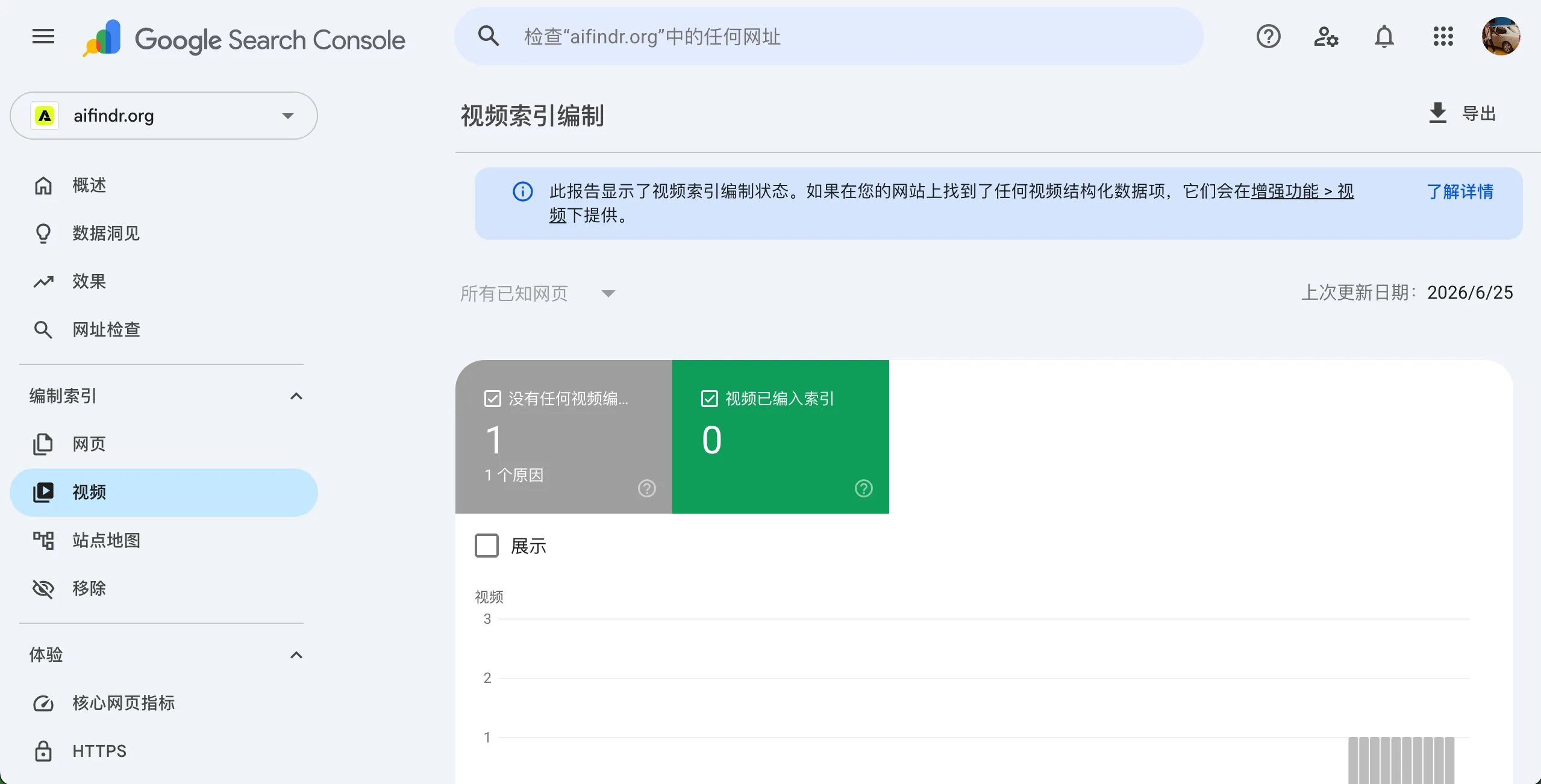1541x784 pixels.
Task: Toggle the 没有任何视频编... checkbox
Action: (492, 399)
